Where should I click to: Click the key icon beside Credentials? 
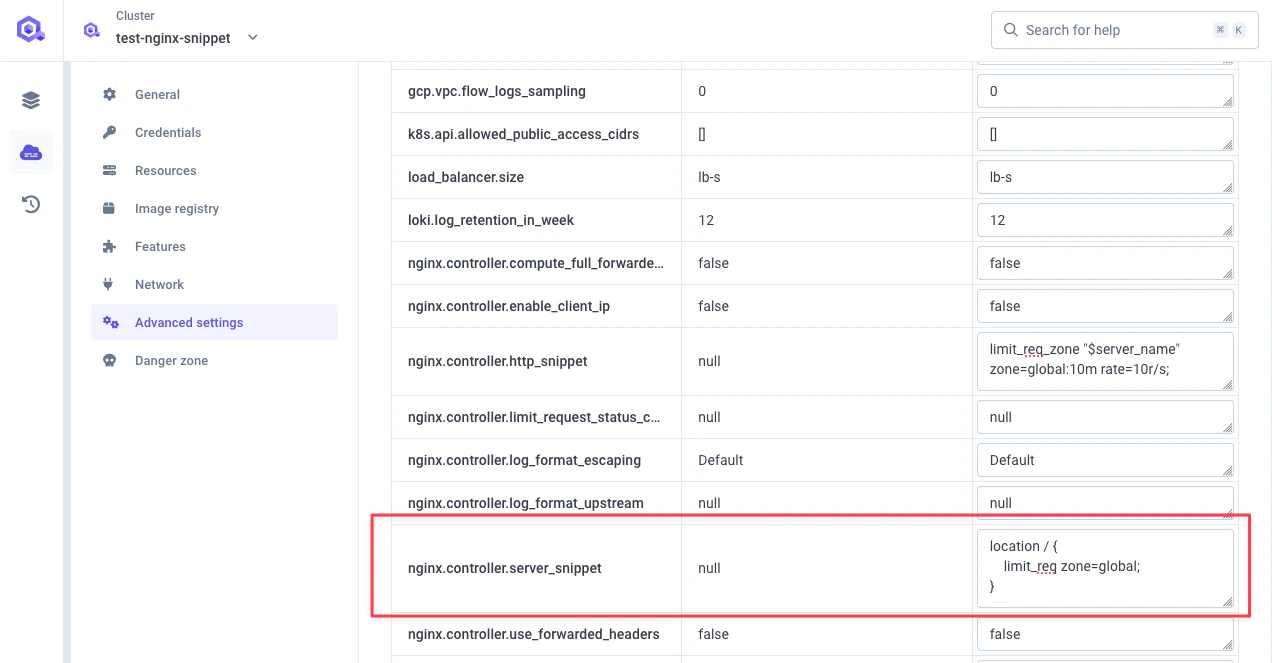(109, 132)
